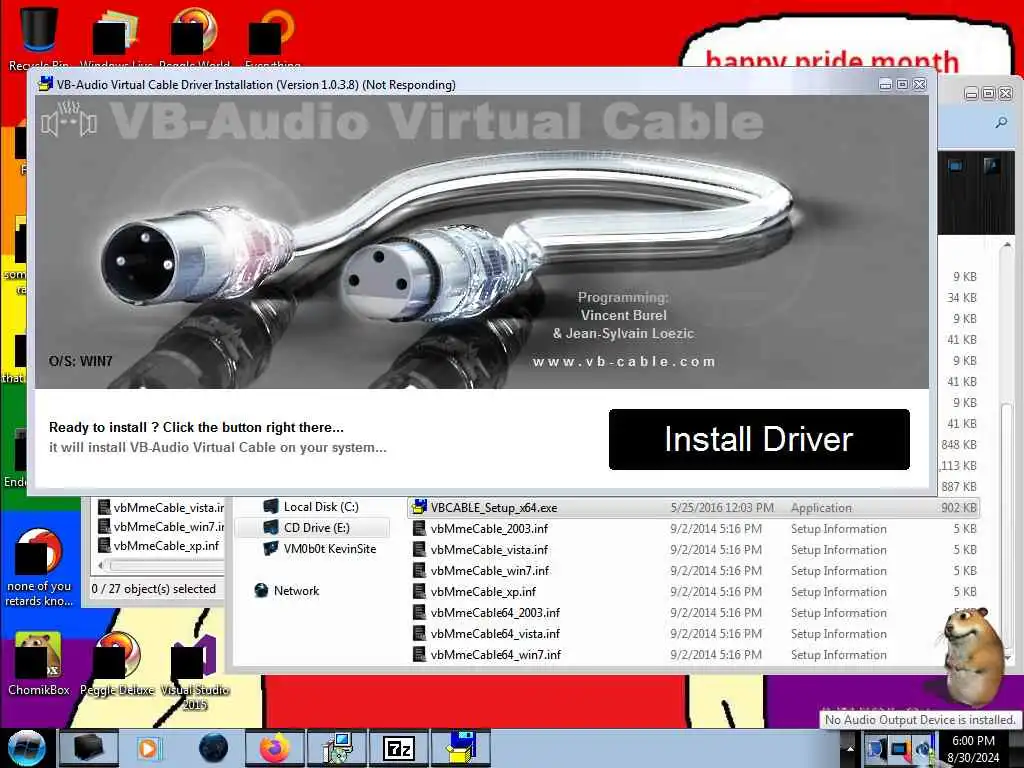Click the 5/25/2016 12:03 PM date cell
Viewport: 1024px width, 768px height.
coord(722,507)
